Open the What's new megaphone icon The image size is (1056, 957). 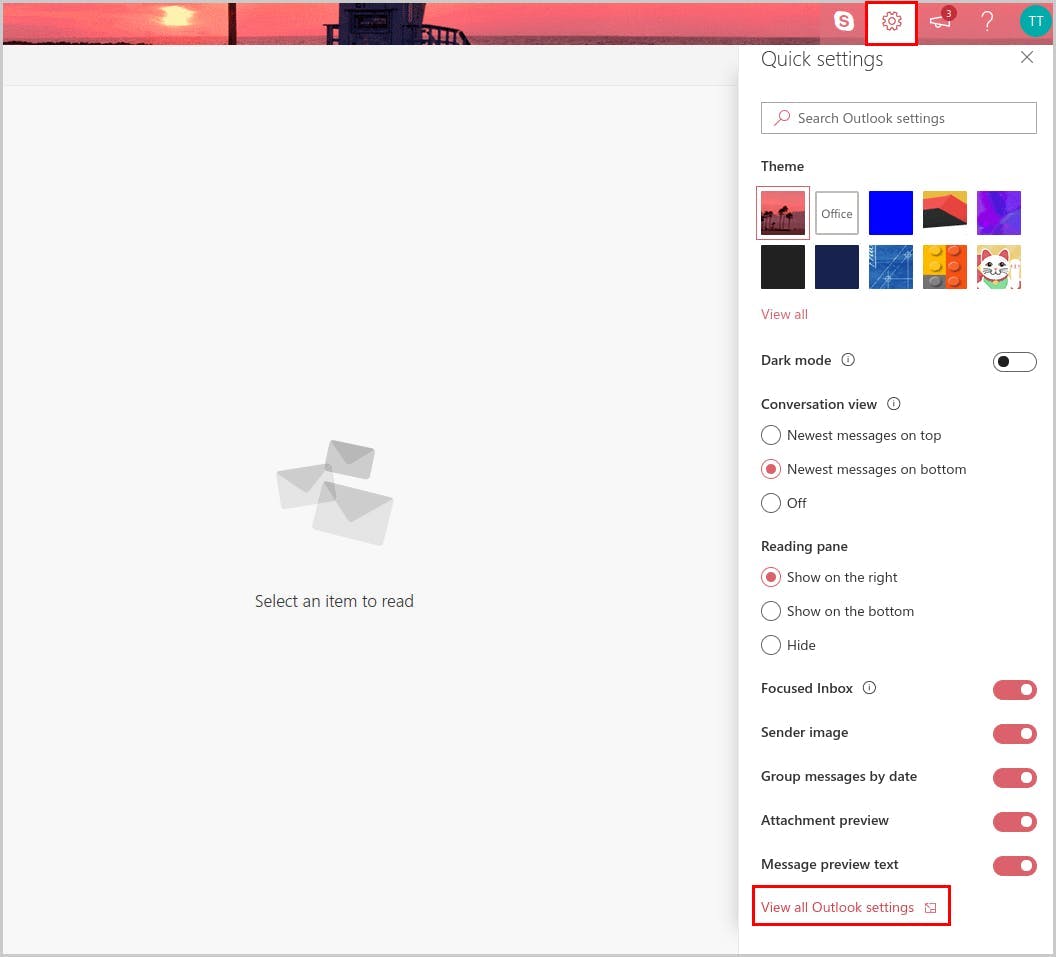[941, 20]
